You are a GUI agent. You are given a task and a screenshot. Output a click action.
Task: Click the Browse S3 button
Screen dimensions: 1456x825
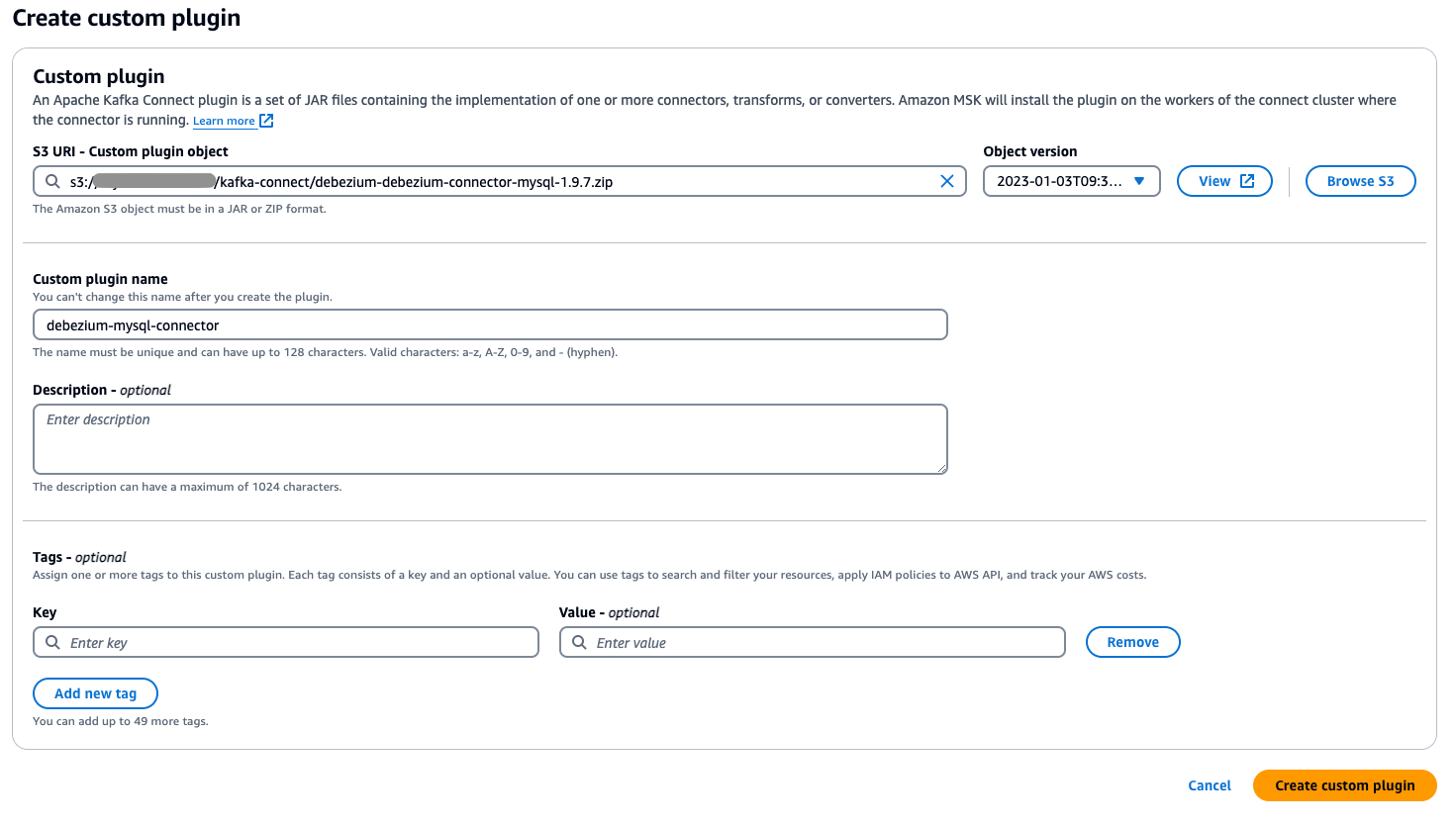(1360, 181)
